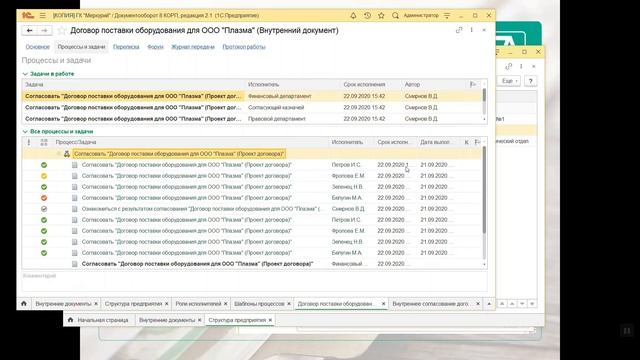
Task: Click exclamation importance column header icon
Action: (x=29, y=142)
